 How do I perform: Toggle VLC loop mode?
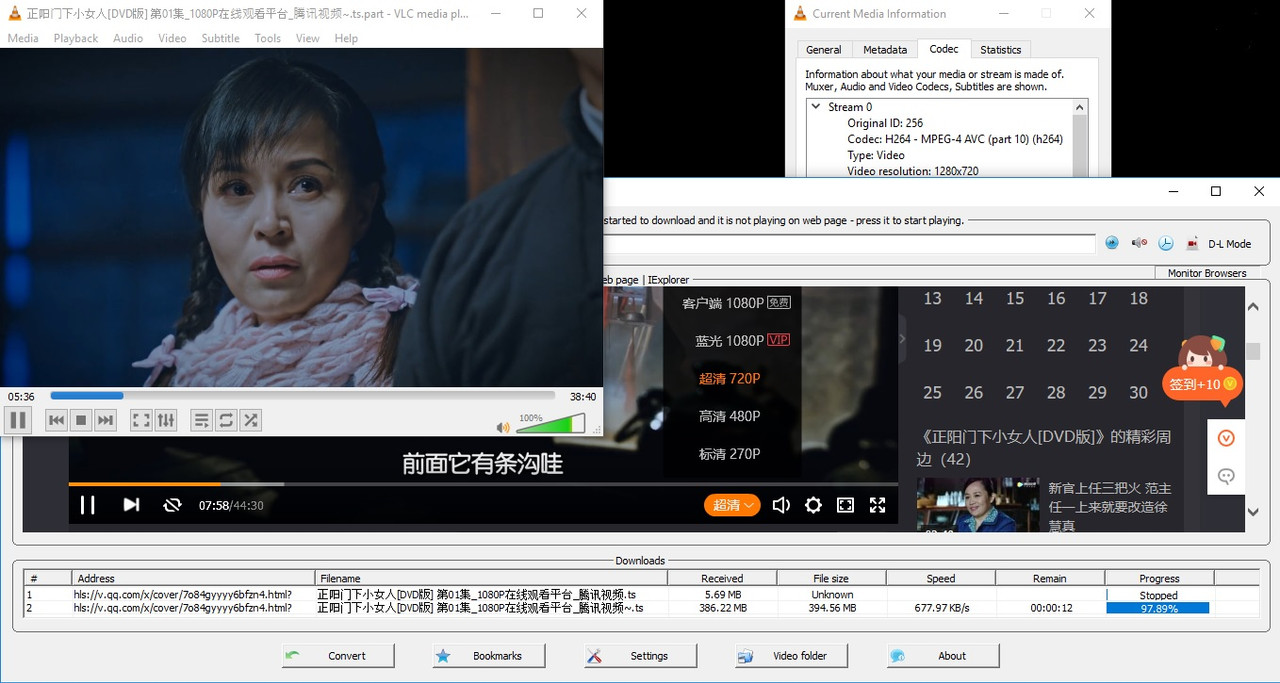coord(226,420)
